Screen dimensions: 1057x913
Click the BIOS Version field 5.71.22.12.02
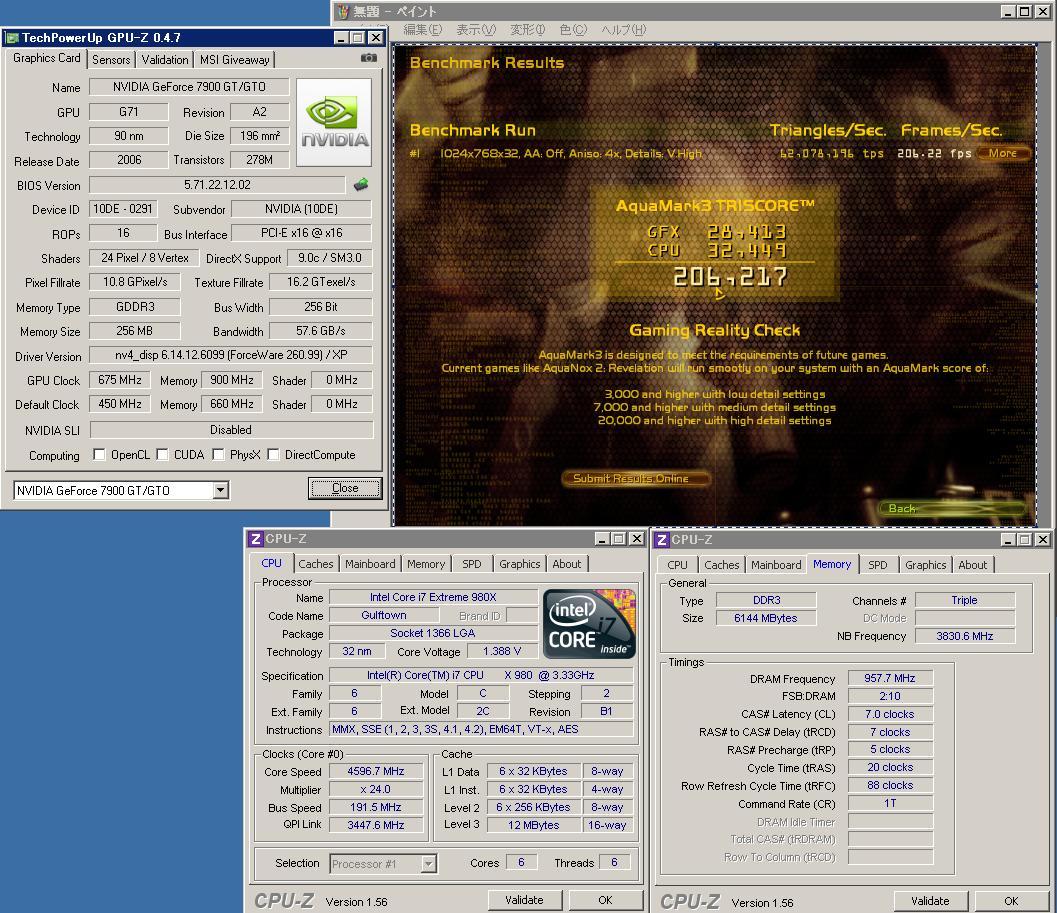coord(217,185)
